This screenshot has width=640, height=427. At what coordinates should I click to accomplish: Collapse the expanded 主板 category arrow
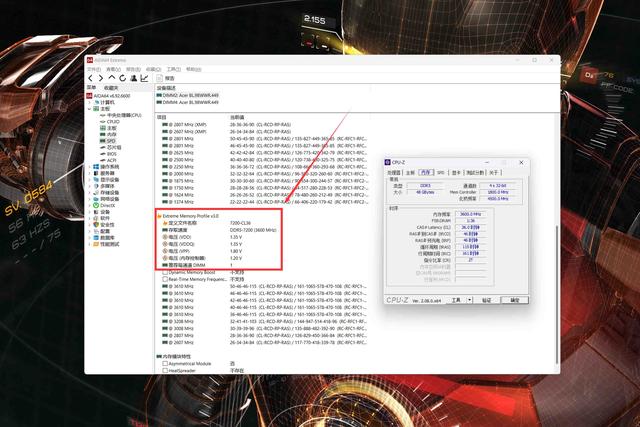coord(89,109)
